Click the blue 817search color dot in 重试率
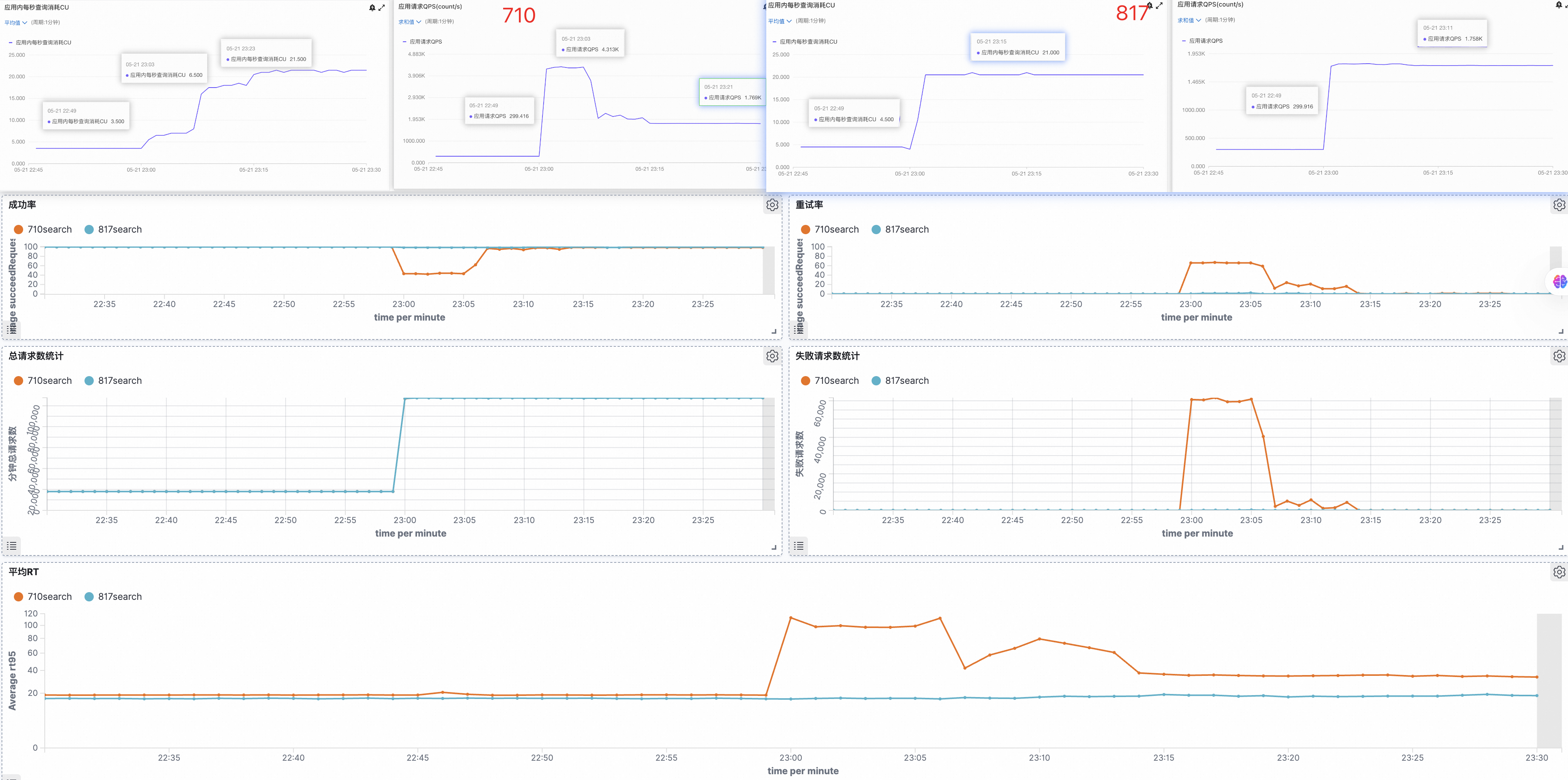The width and height of the screenshot is (1568, 780). coord(876,230)
